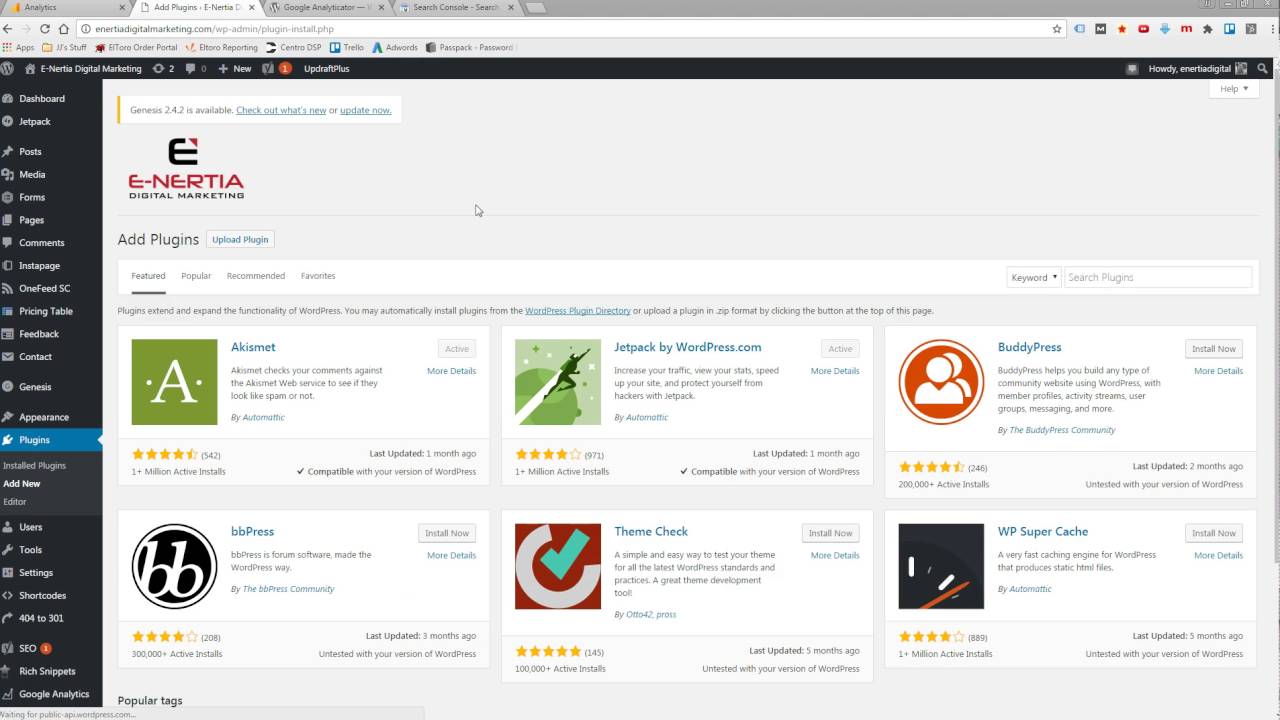The image size is (1280, 720).
Task: Open the WP Super Cache thumbnail
Action: tap(941, 566)
